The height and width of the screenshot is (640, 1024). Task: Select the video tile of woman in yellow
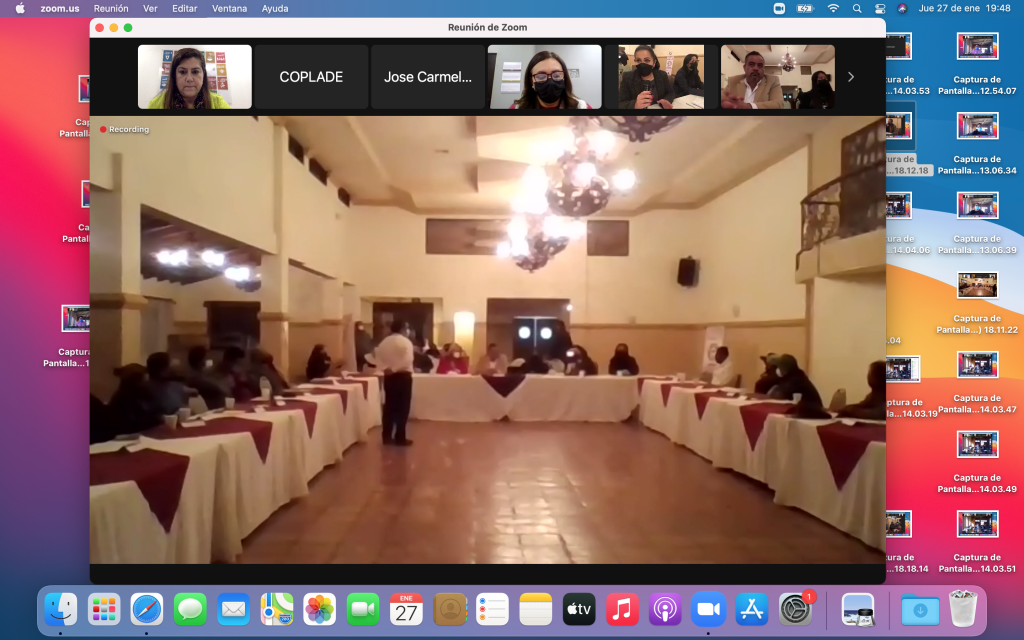(195, 77)
